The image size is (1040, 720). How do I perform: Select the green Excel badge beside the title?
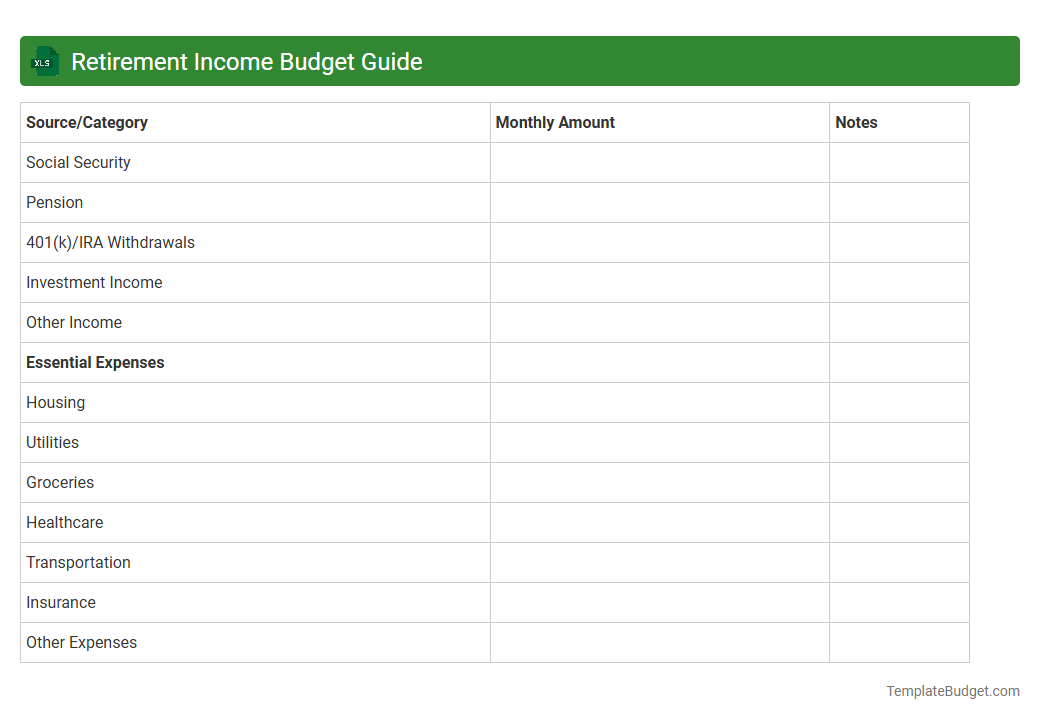click(44, 61)
